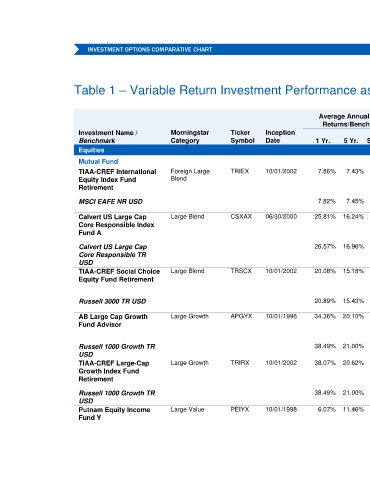Click the Inception Date column header
This screenshot has width=370, height=480.
pyautogui.click(x=280, y=137)
